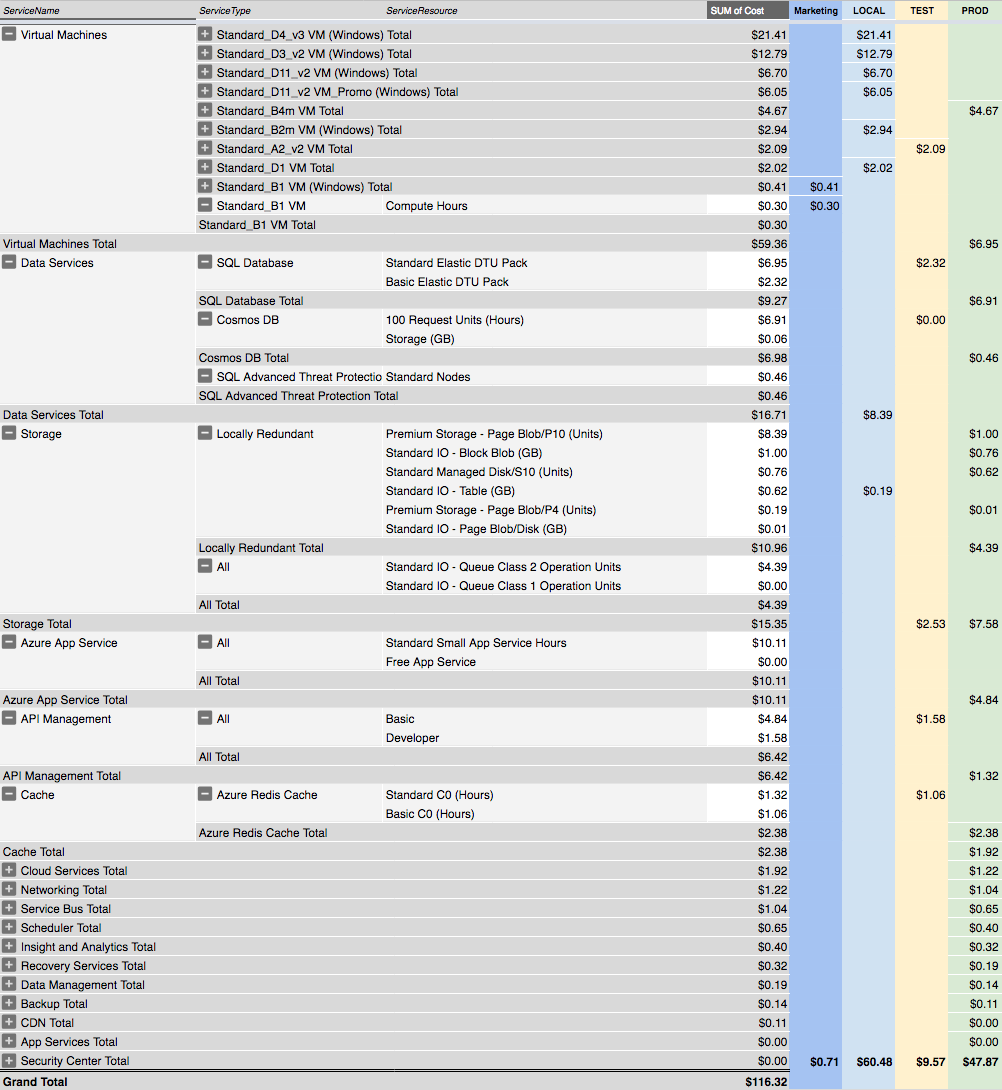Select Storage Total $15.35 cell

tap(748, 624)
